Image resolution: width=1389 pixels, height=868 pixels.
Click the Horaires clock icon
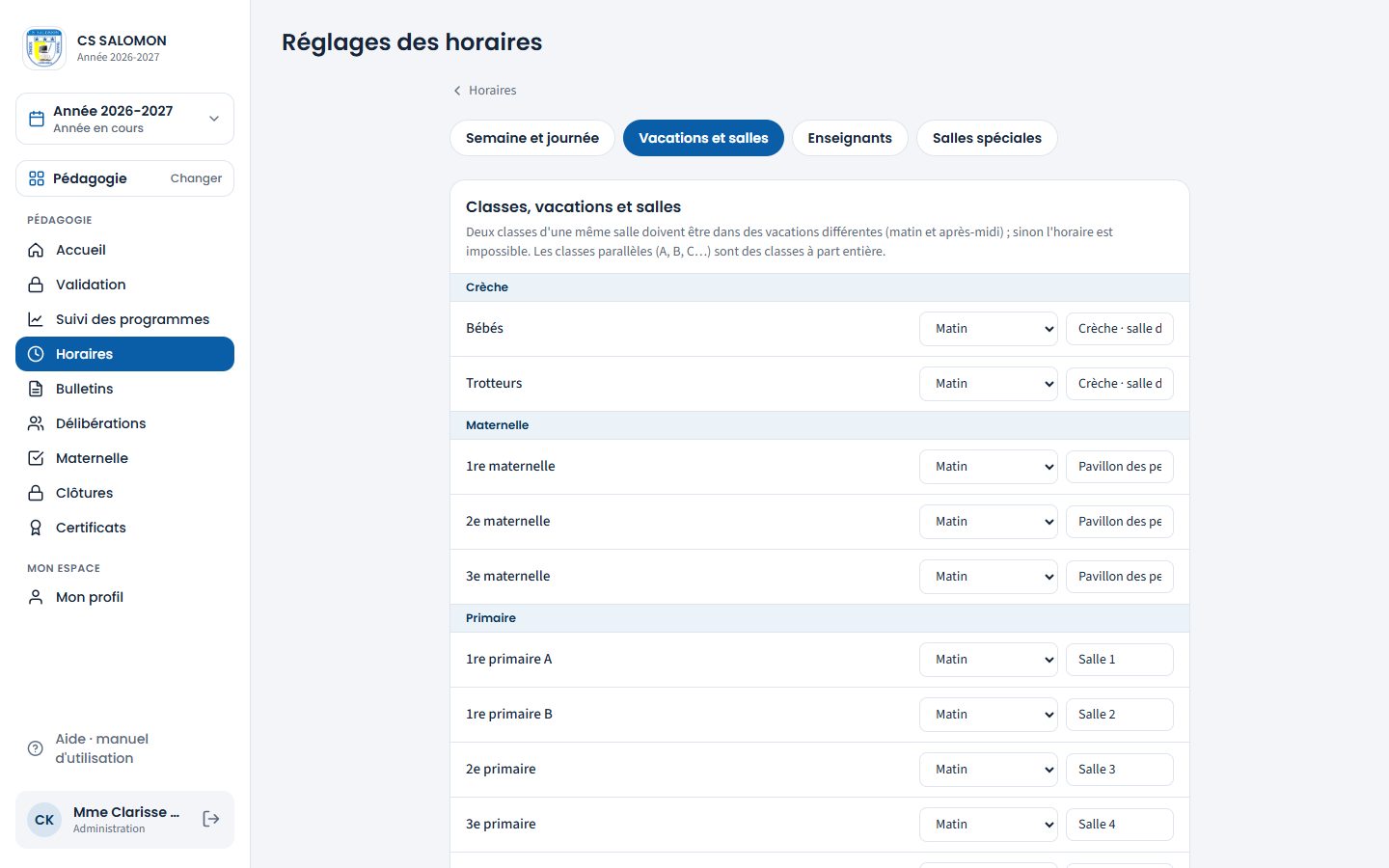(x=36, y=354)
